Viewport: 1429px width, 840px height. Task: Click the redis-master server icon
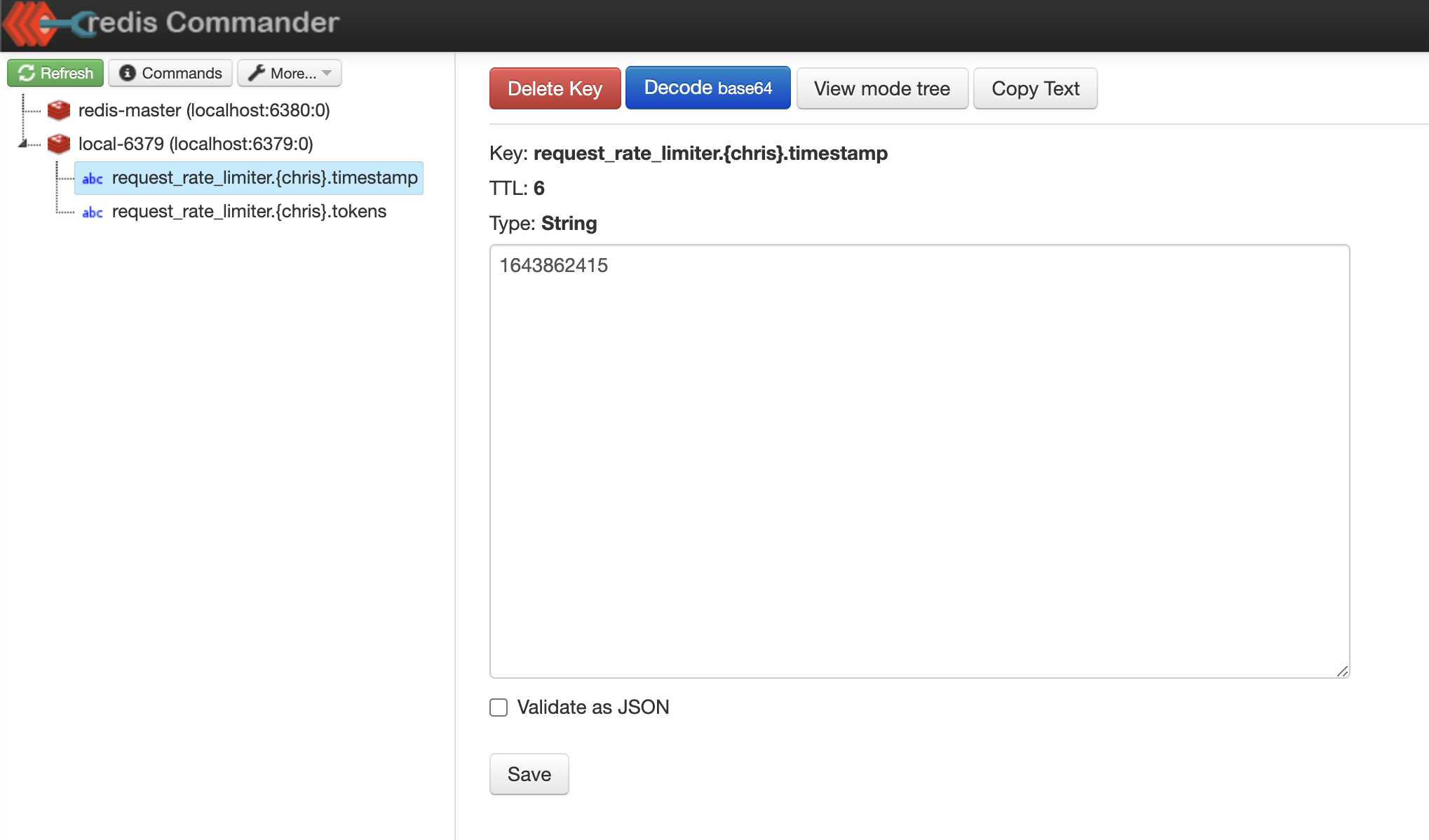click(59, 110)
